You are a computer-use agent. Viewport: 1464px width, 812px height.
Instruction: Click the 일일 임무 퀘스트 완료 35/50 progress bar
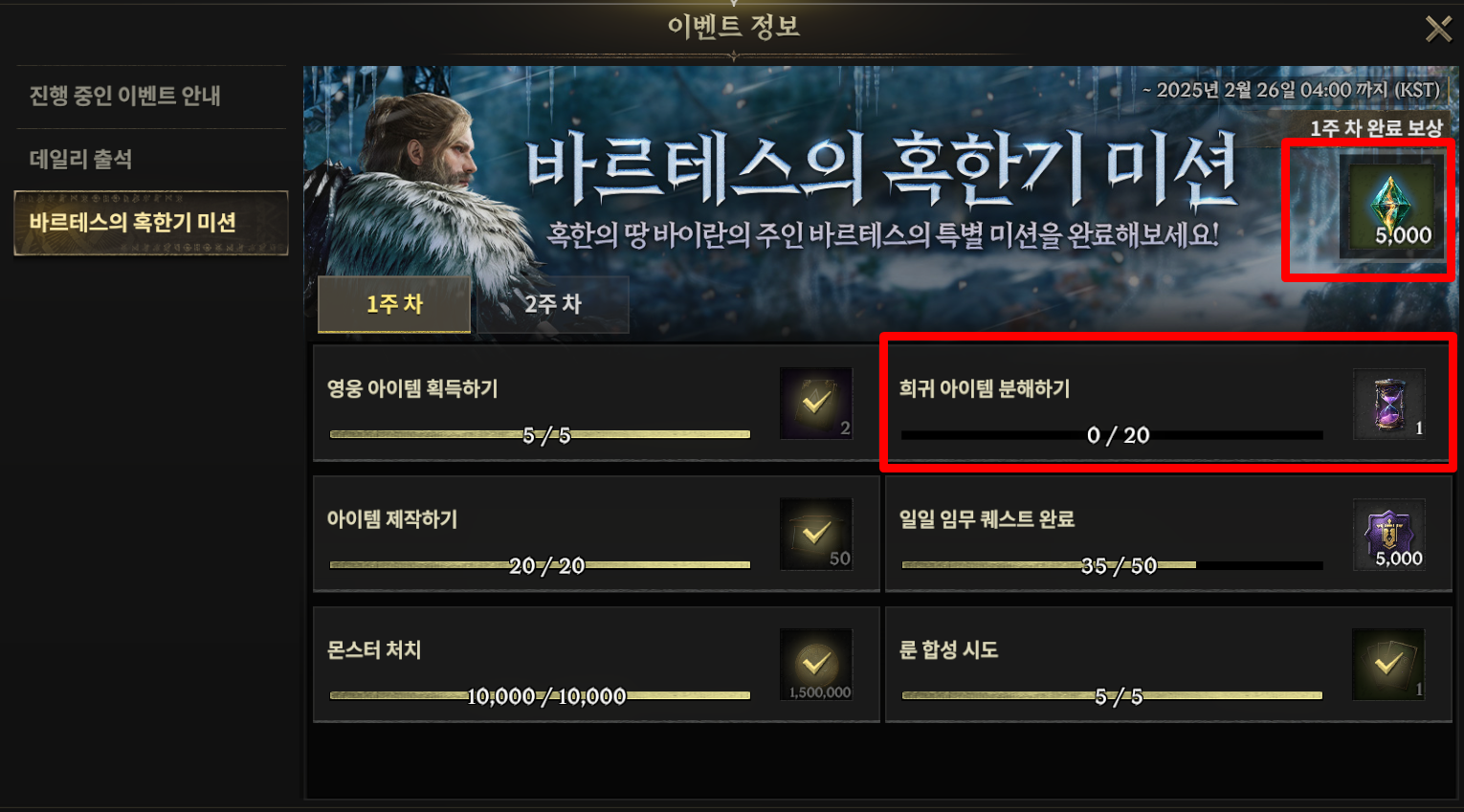click(x=1112, y=565)
